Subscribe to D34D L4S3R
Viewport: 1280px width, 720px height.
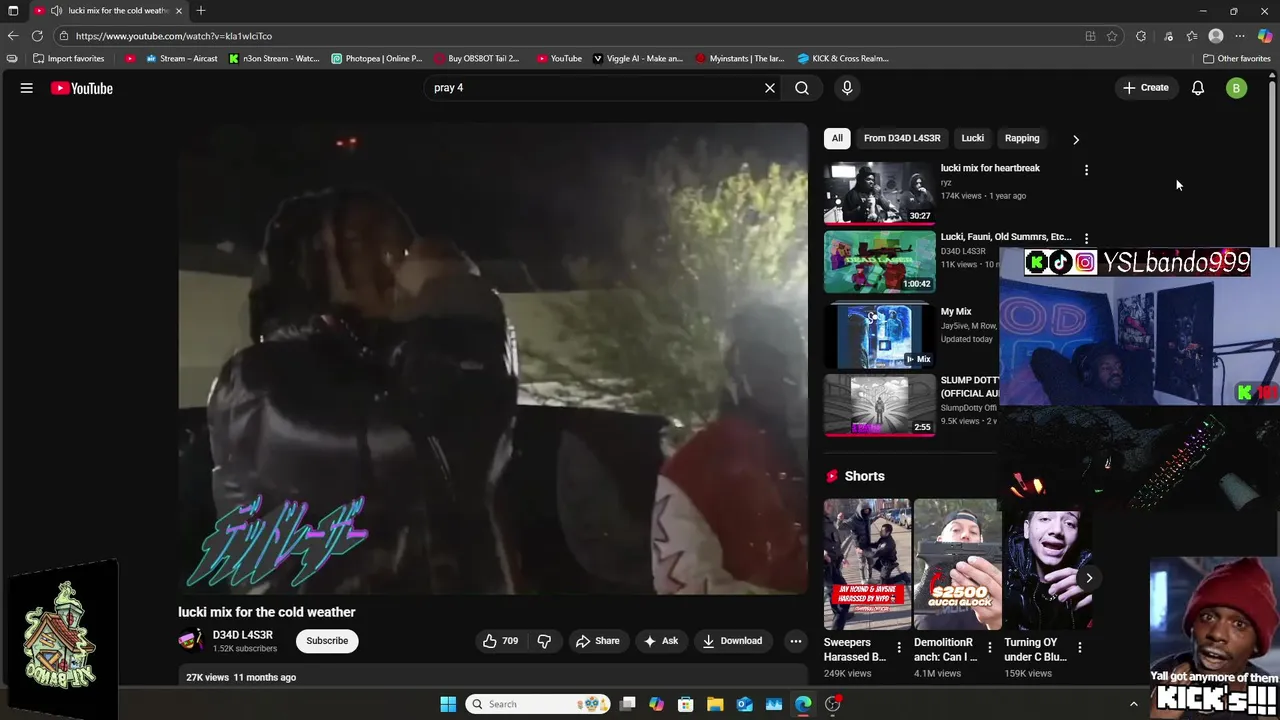pos(327,641)
